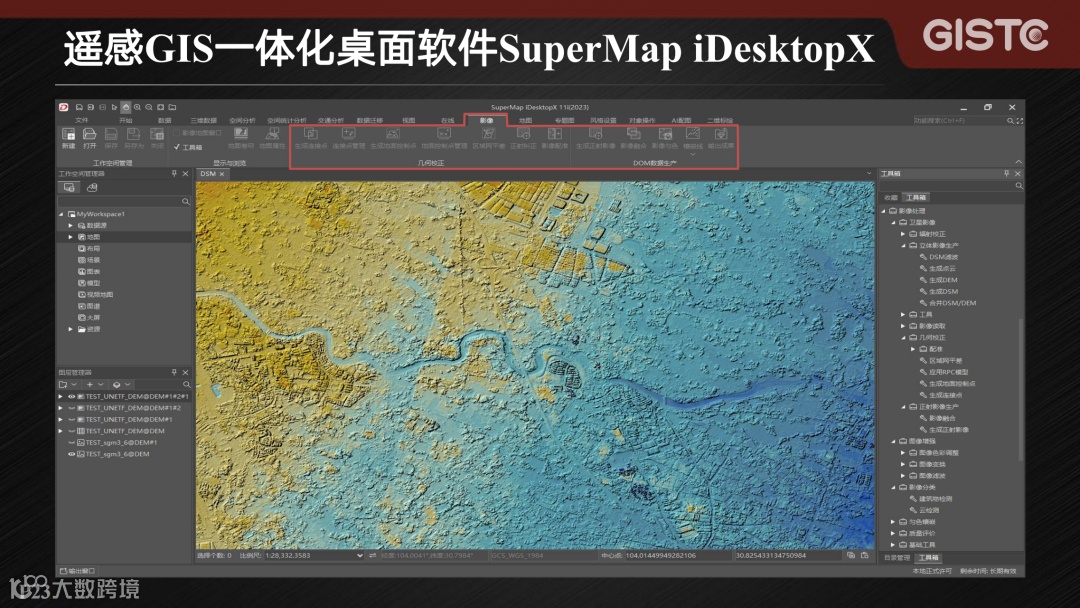
Task: Pin the 工具箱 panel with pin icon
Action: click(x=1006, y=174)
